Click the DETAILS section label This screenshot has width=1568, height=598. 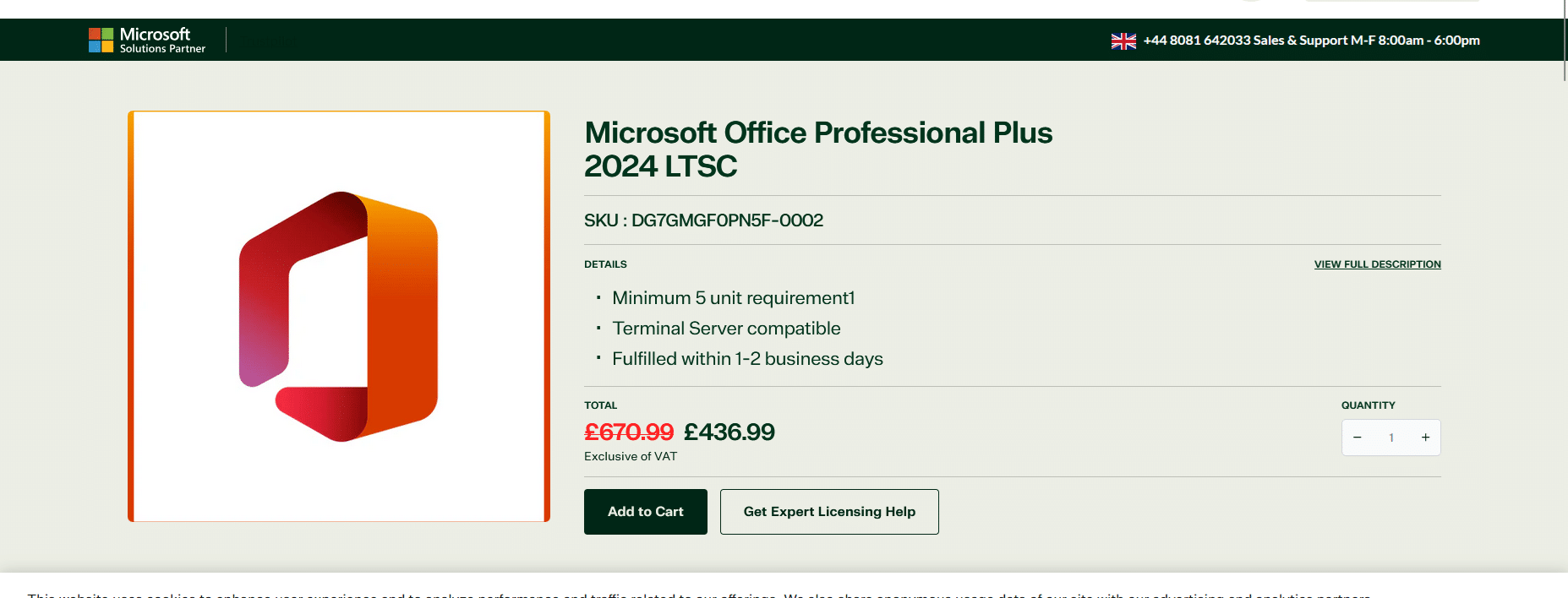click(605, 264)
